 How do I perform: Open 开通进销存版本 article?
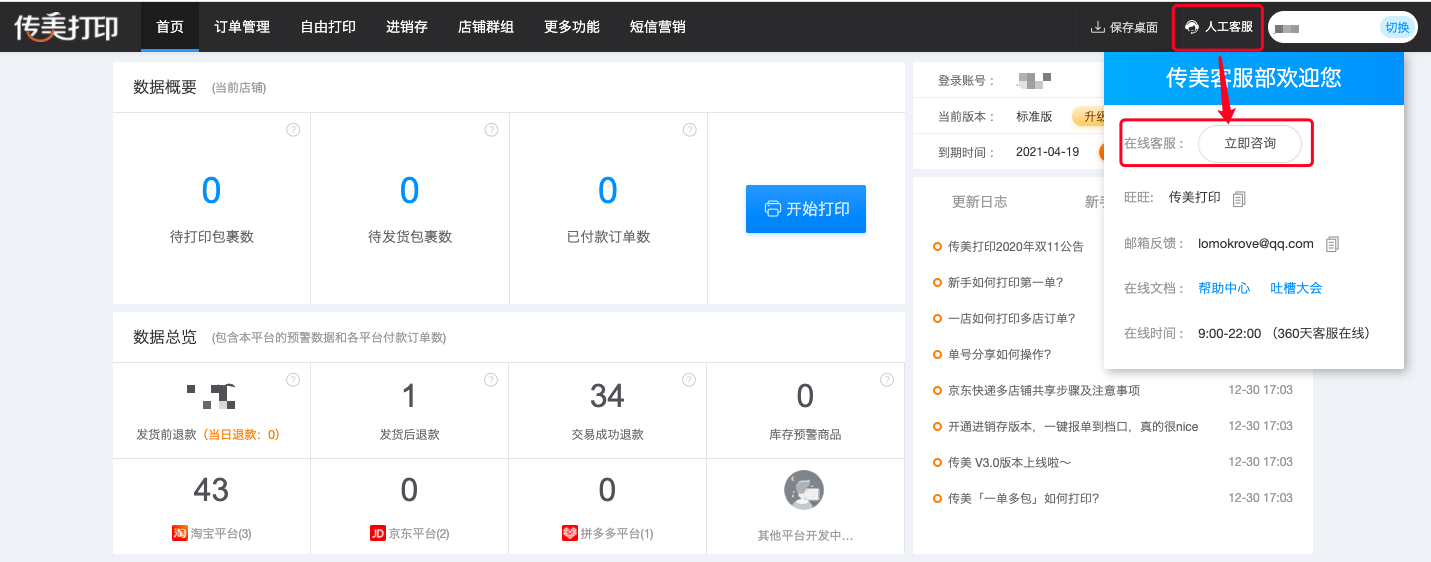[1073, 426]
